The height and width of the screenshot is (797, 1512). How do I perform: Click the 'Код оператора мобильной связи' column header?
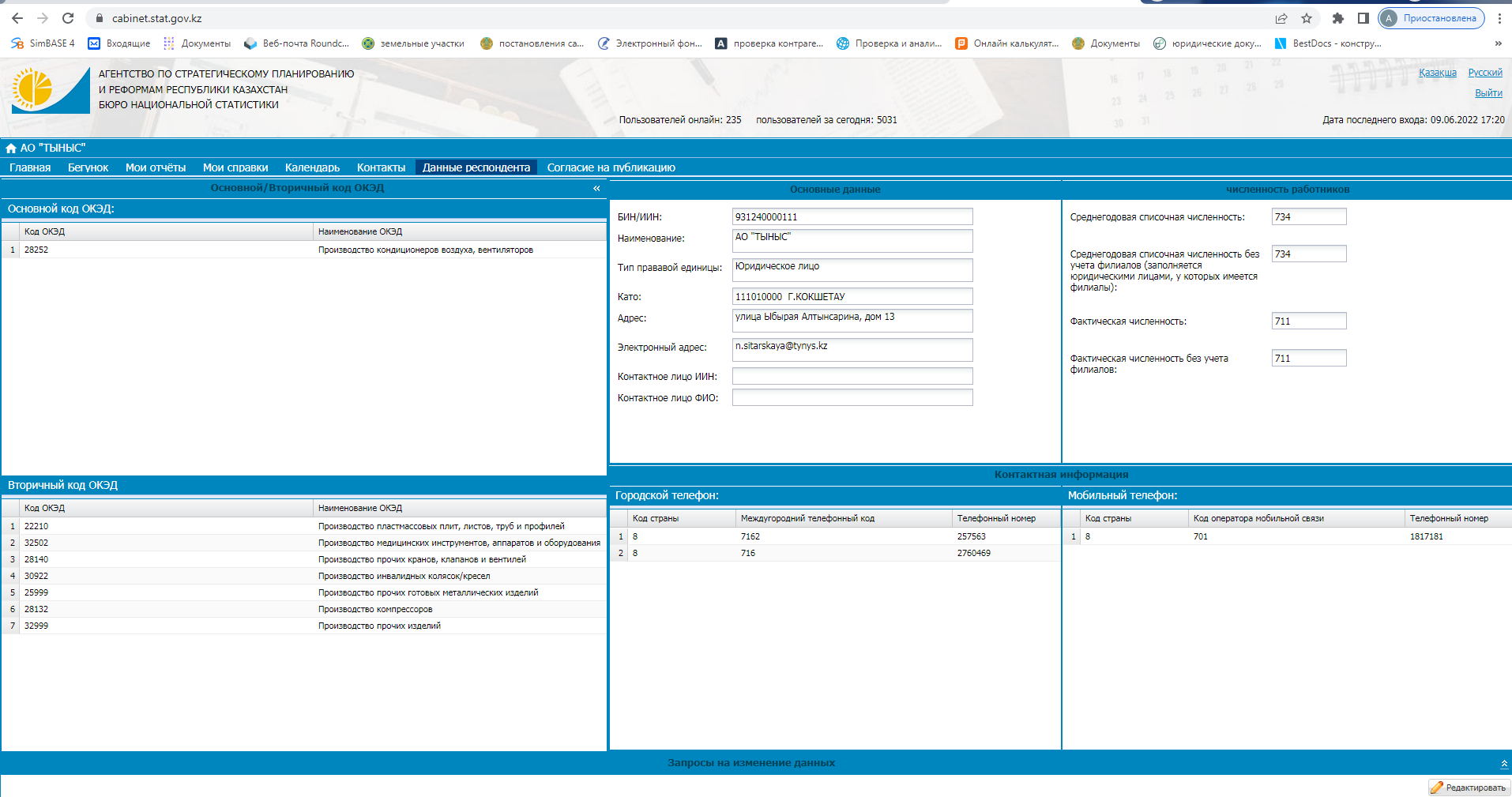(x=1296, y=518)
